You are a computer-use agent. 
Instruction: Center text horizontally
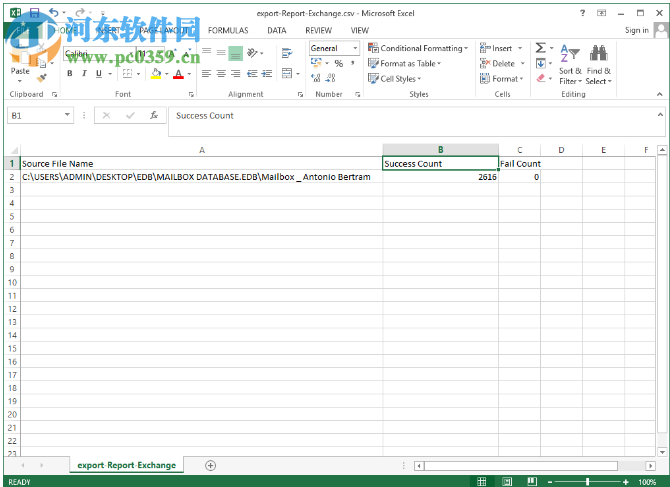coord(221,74)
